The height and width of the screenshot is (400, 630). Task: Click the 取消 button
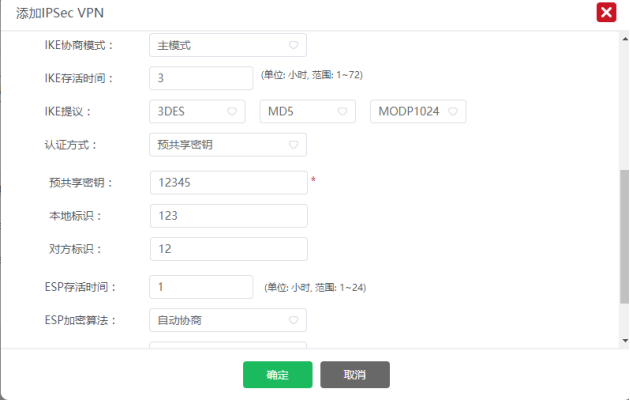click(x=354, y=375)
